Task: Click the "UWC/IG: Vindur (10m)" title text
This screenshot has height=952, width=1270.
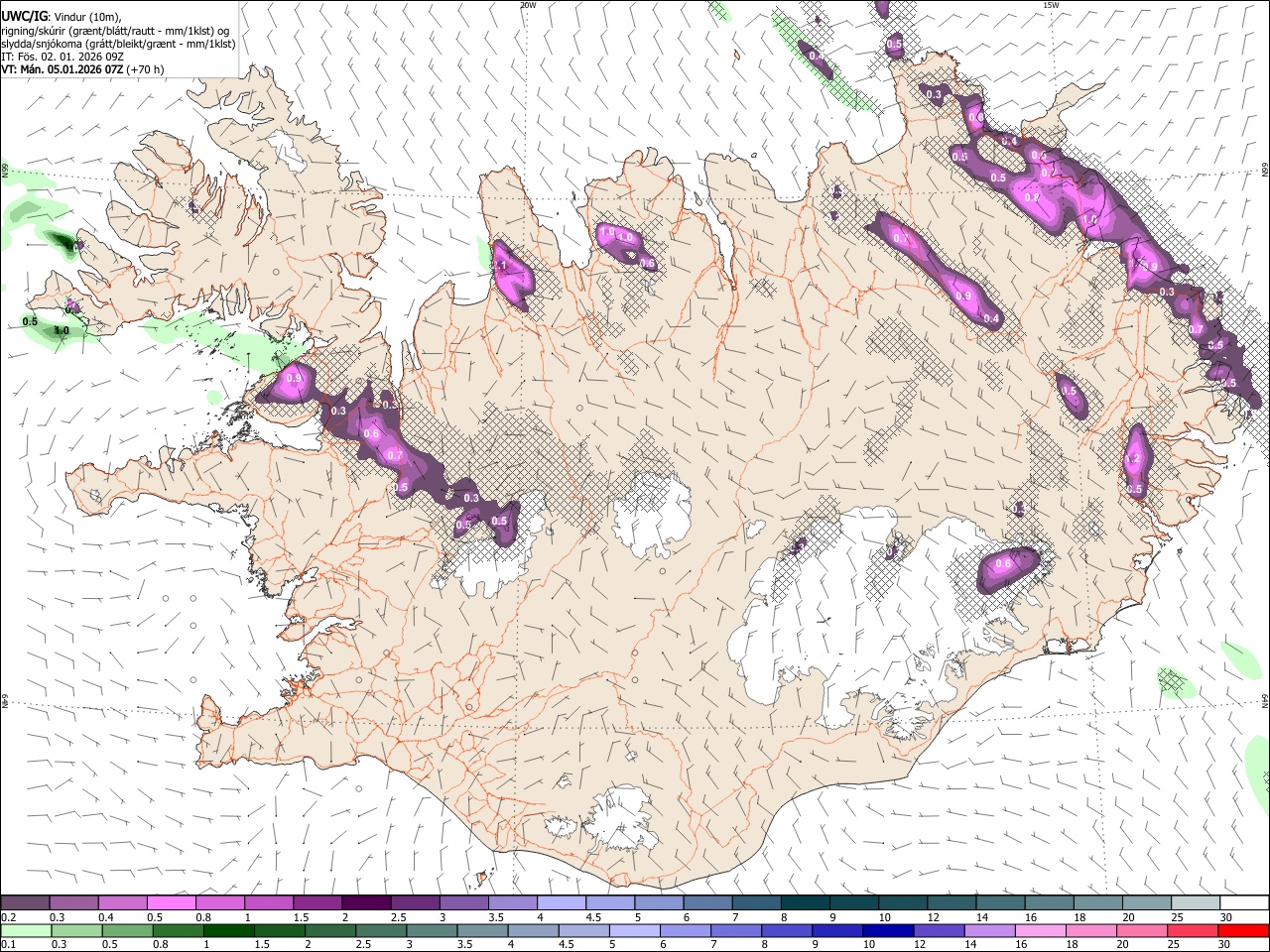Action: click(x=62, y=17)
